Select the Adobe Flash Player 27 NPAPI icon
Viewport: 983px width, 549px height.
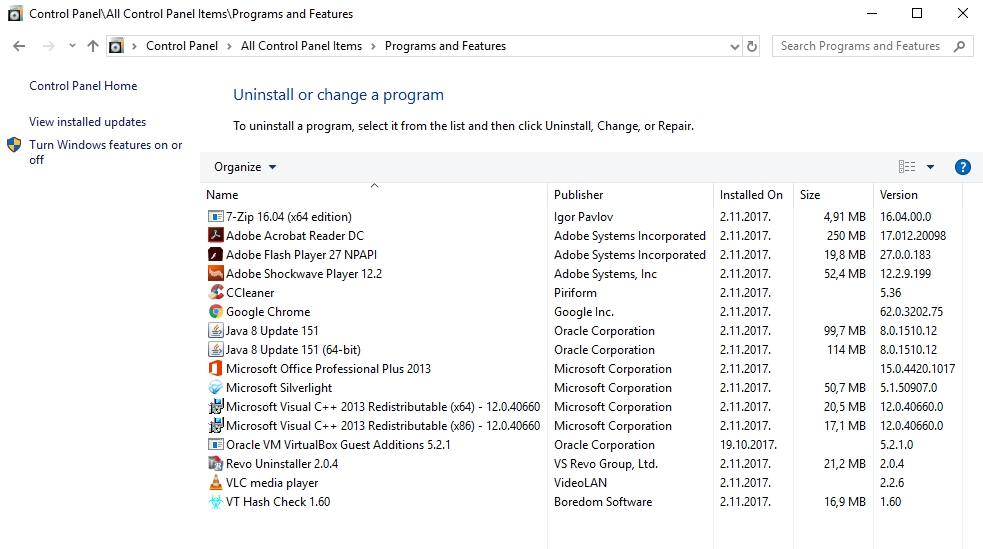click(x=215, y=255)
